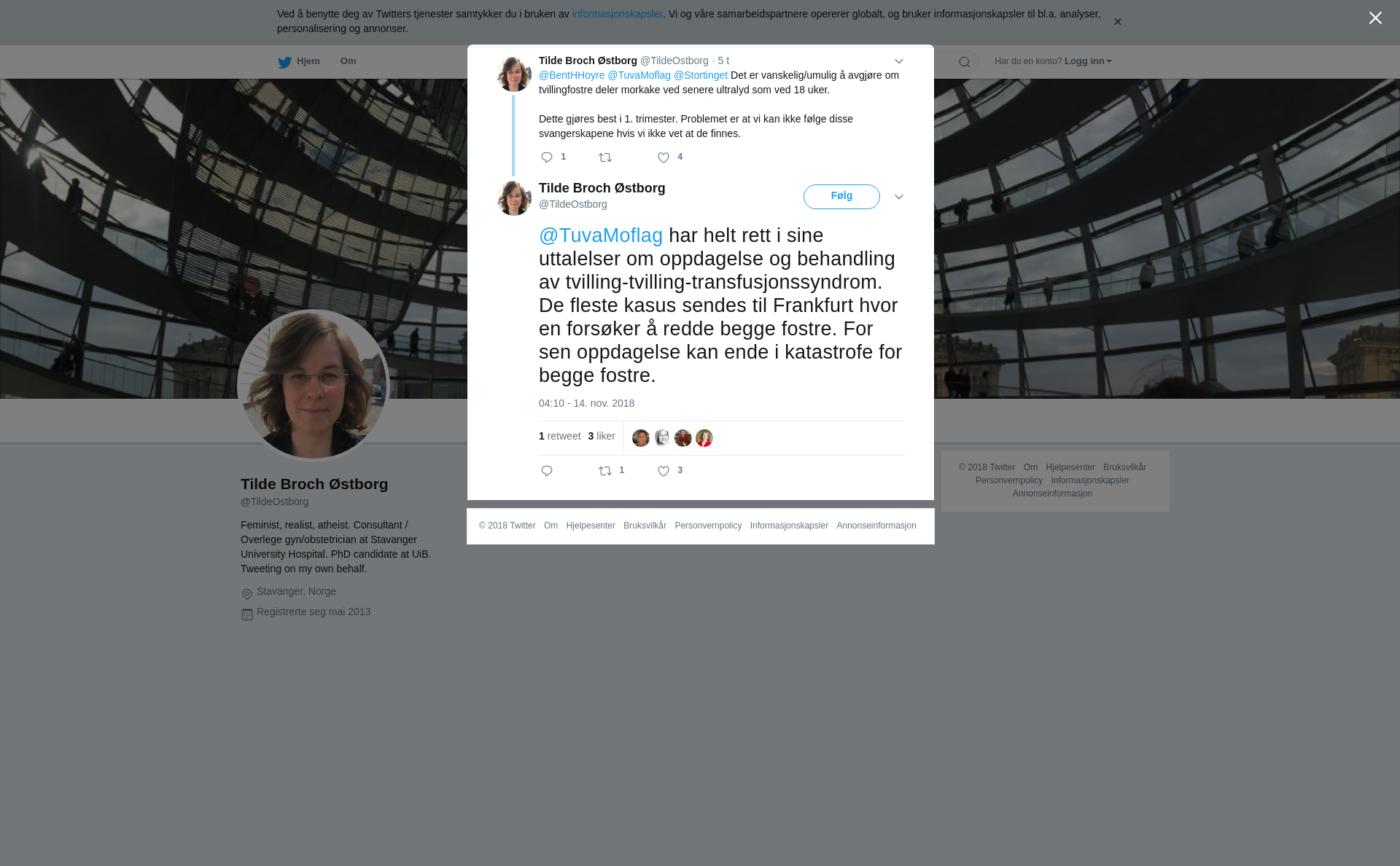This screenshot has width=1400, height=866.
Task: Open Personvernpolicy in the modal footer
Action: coord(708,526)
